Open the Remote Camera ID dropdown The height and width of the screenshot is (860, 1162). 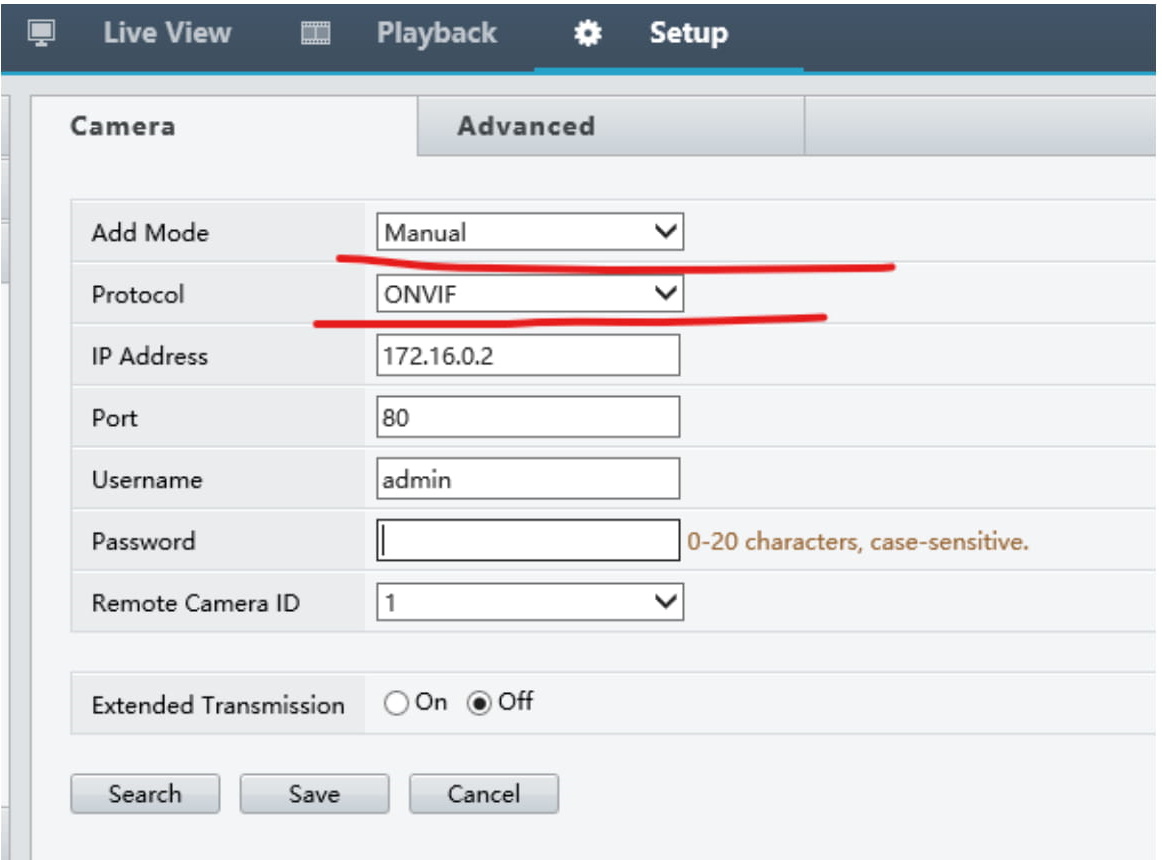click(530, 603)
